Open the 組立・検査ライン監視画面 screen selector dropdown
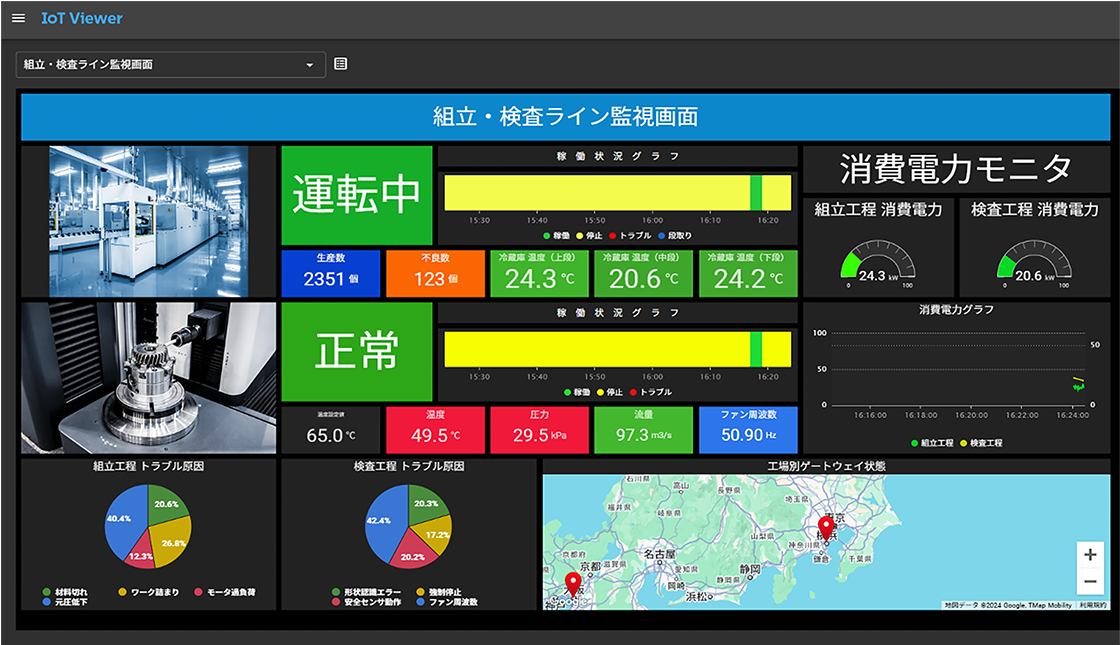Viewport: 1120px width, 645px height. (170, 63)
